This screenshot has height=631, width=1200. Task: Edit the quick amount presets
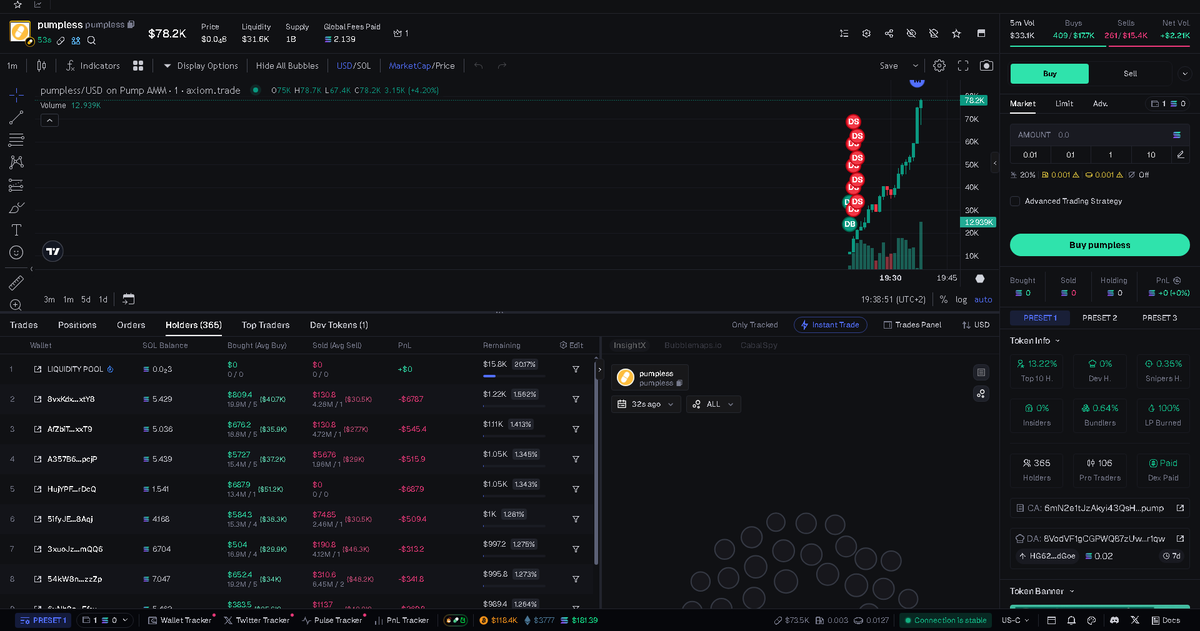coord(1180,154)
